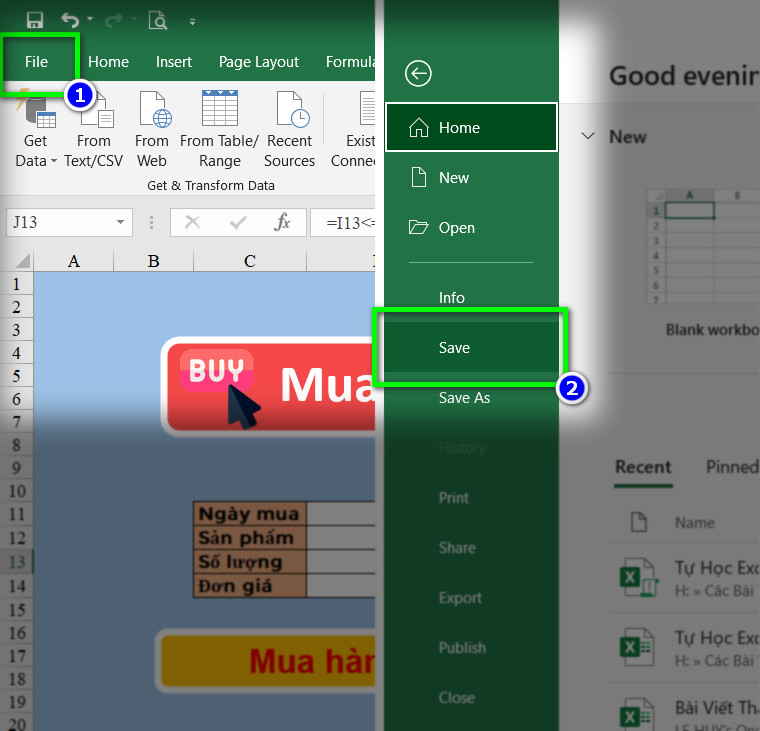Switch to the Pinned files tab
Image resolution: width=760 pixels, height=731 pixels.
point(732,467)
